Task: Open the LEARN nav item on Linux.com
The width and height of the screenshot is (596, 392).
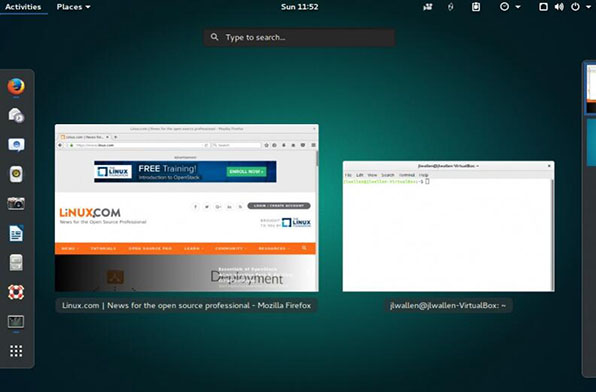Action: [193, 249]
